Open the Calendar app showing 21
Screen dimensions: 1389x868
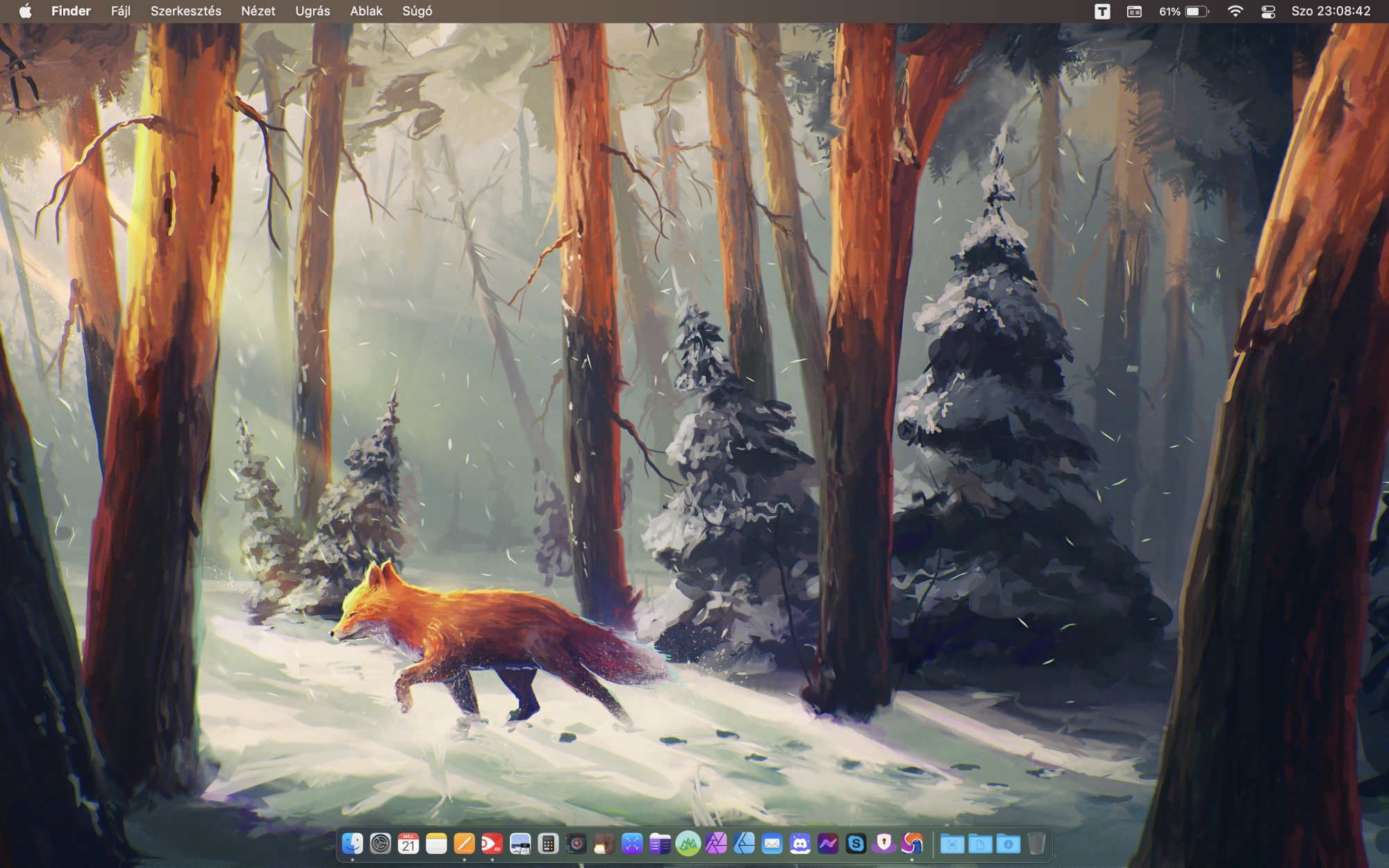pos(408,844)
